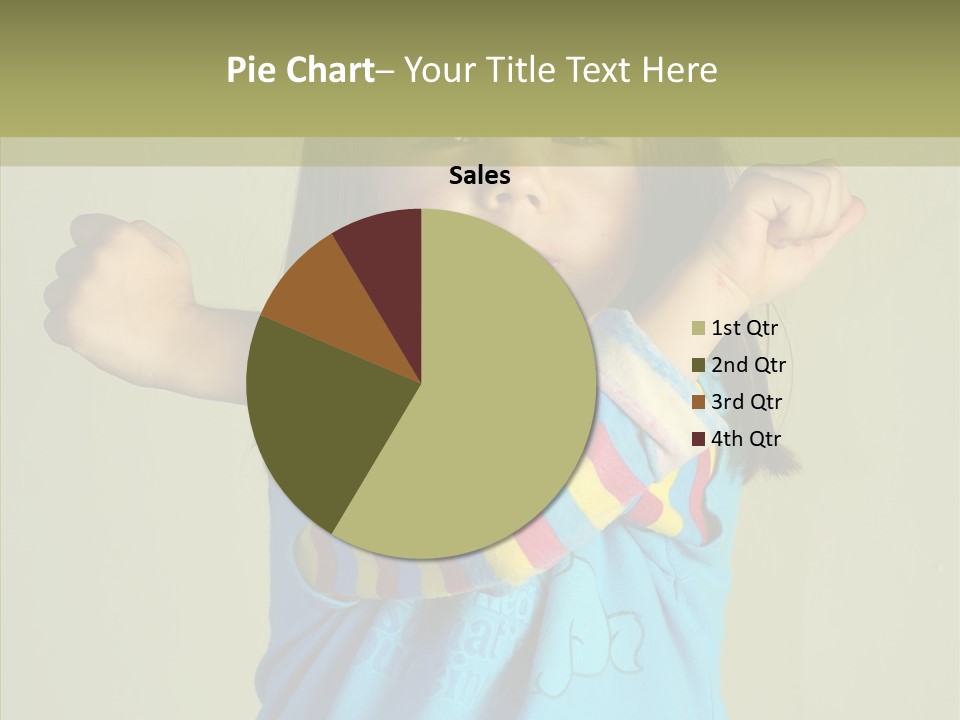Select the 1st Qtr legend label
The width and height of the screenshot is (960, 720).
tap(744, 328)
